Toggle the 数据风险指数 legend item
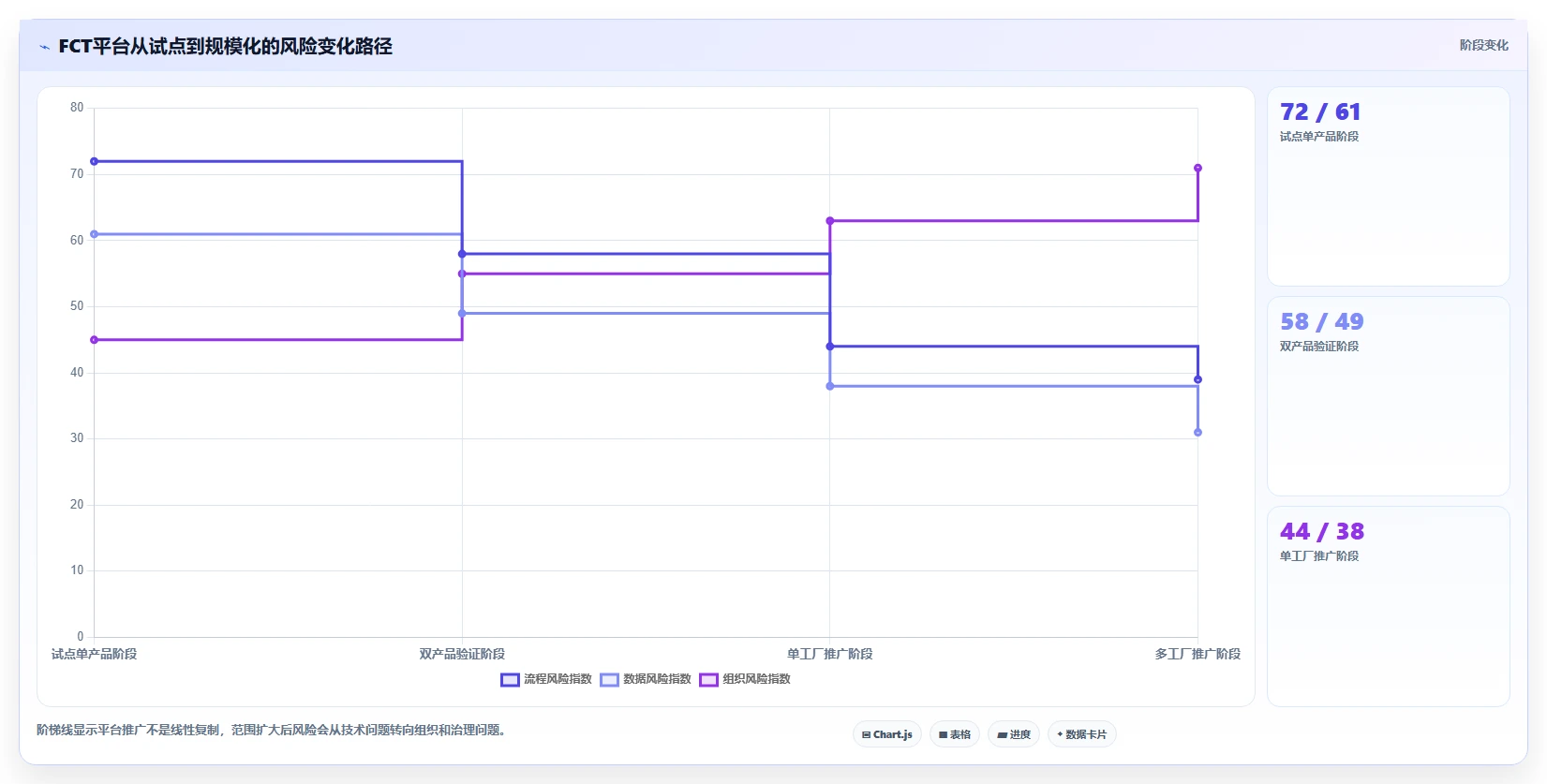 click(x=646, y=679)
